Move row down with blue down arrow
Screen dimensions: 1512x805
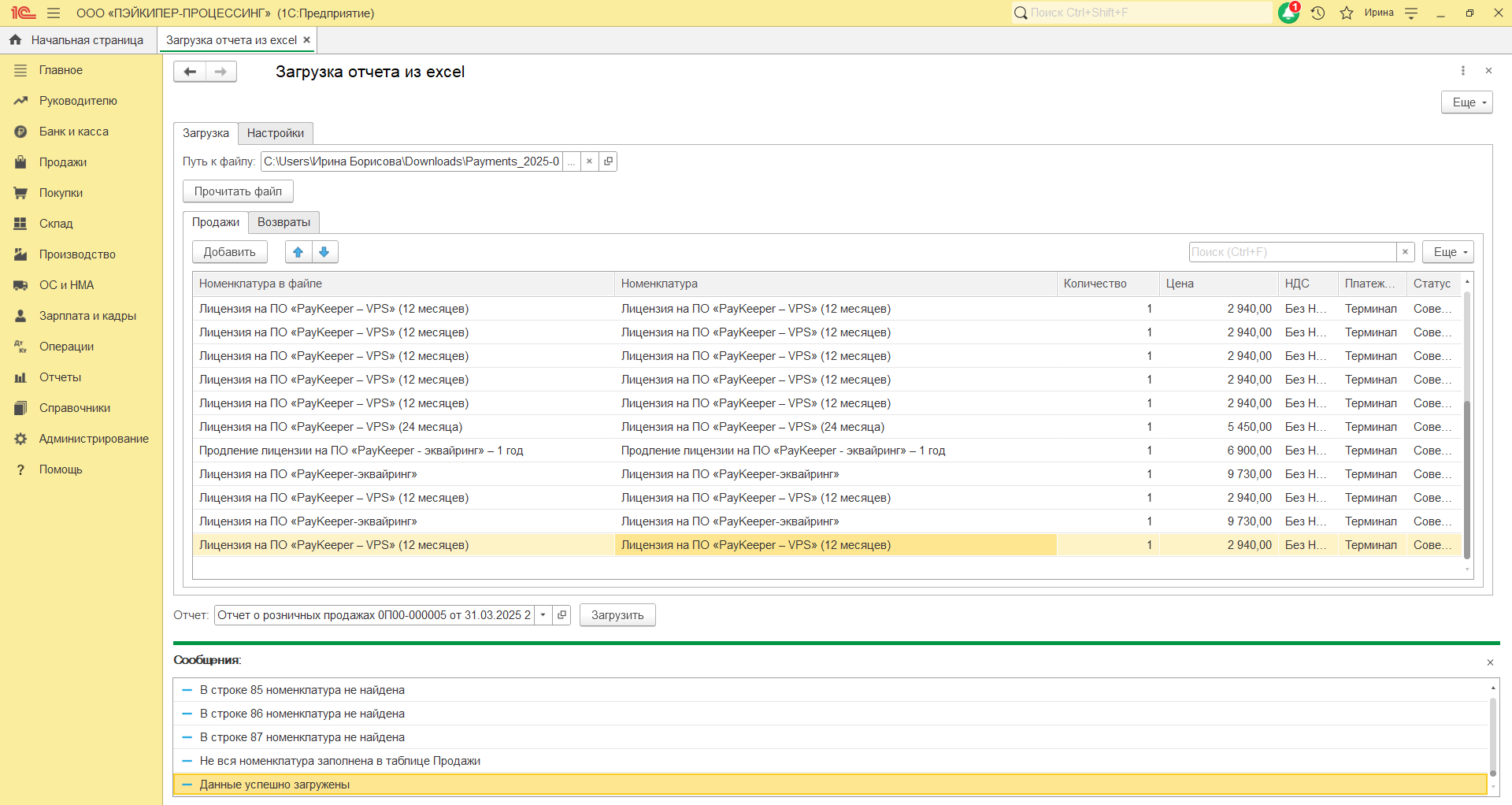[324, 252]
